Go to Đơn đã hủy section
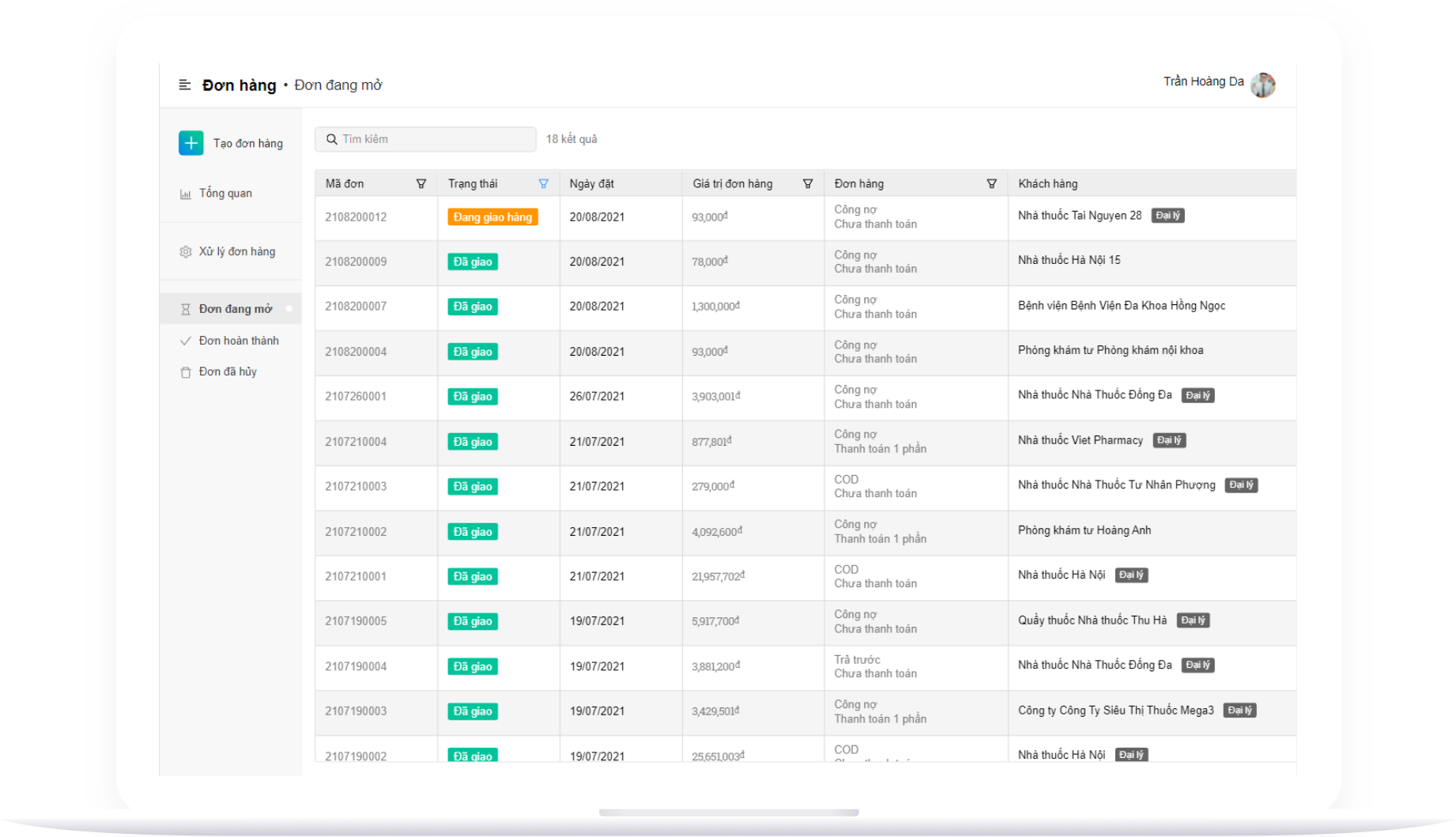 tap(228, 371)
